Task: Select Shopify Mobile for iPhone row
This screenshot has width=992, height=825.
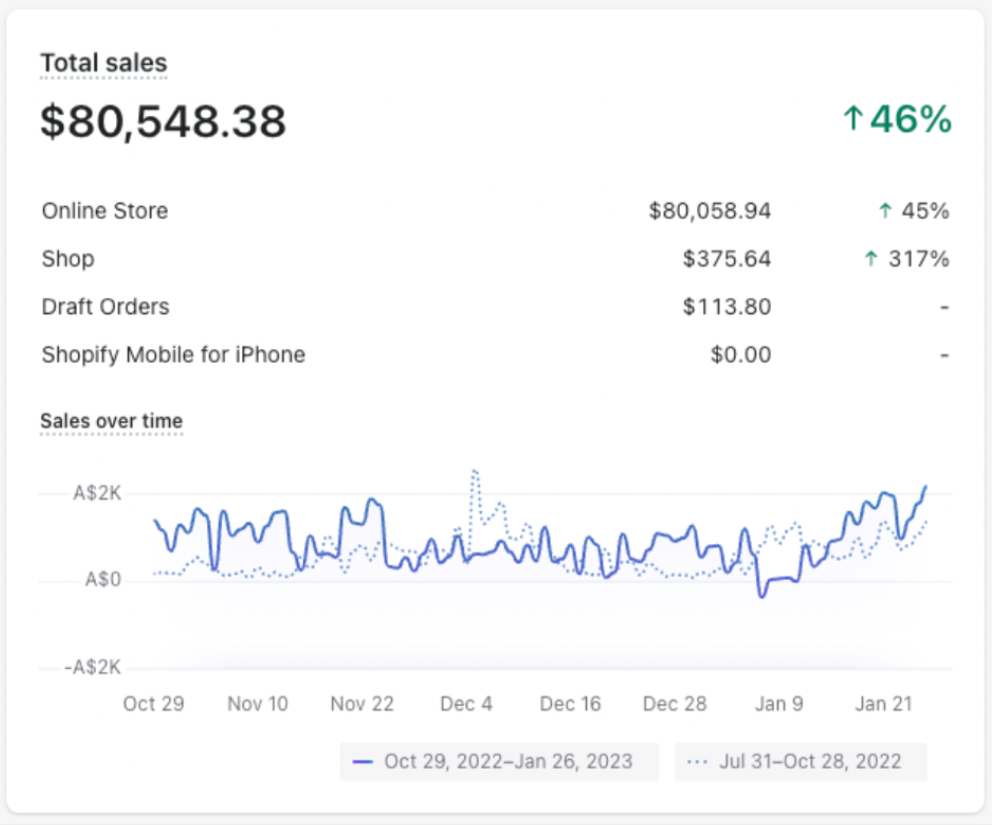Action: coord(173,355)
